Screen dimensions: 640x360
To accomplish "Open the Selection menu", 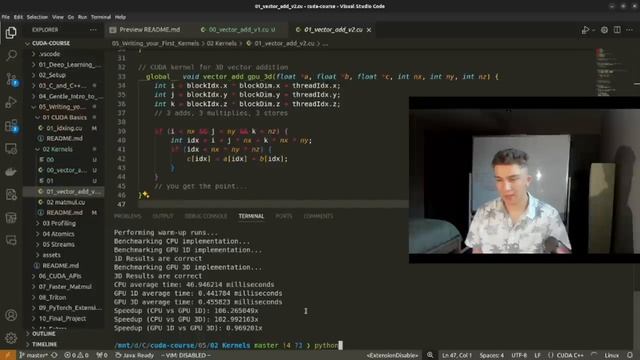I will coord(37,17).
